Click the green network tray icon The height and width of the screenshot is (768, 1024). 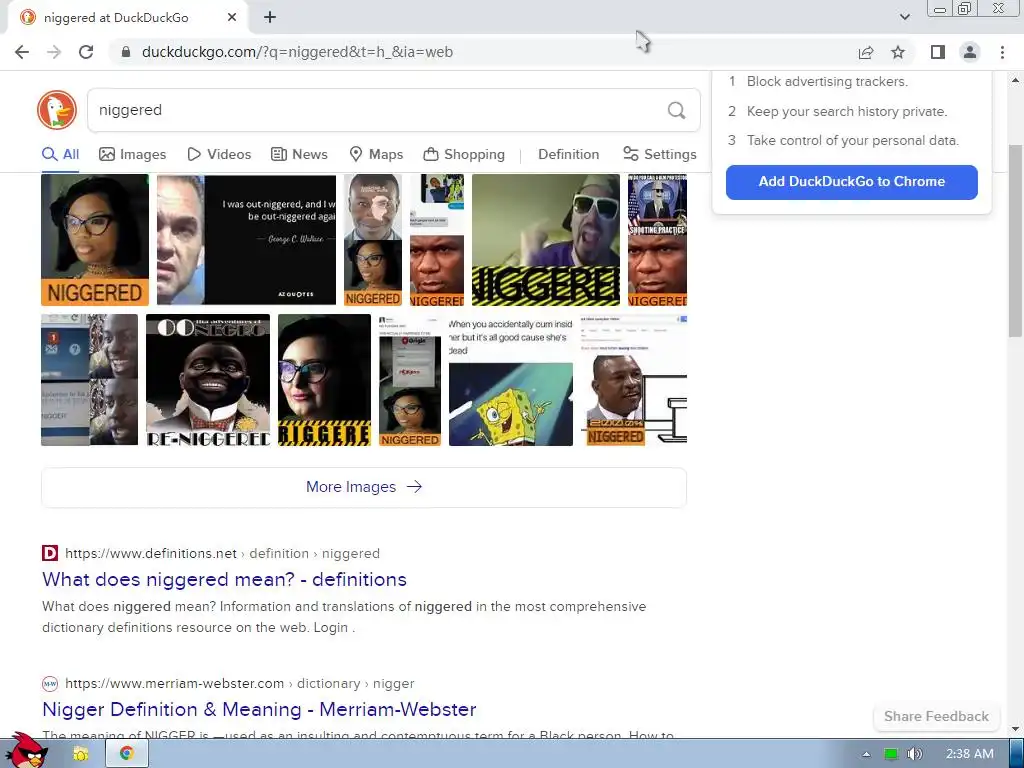click(x=891, y=754)
